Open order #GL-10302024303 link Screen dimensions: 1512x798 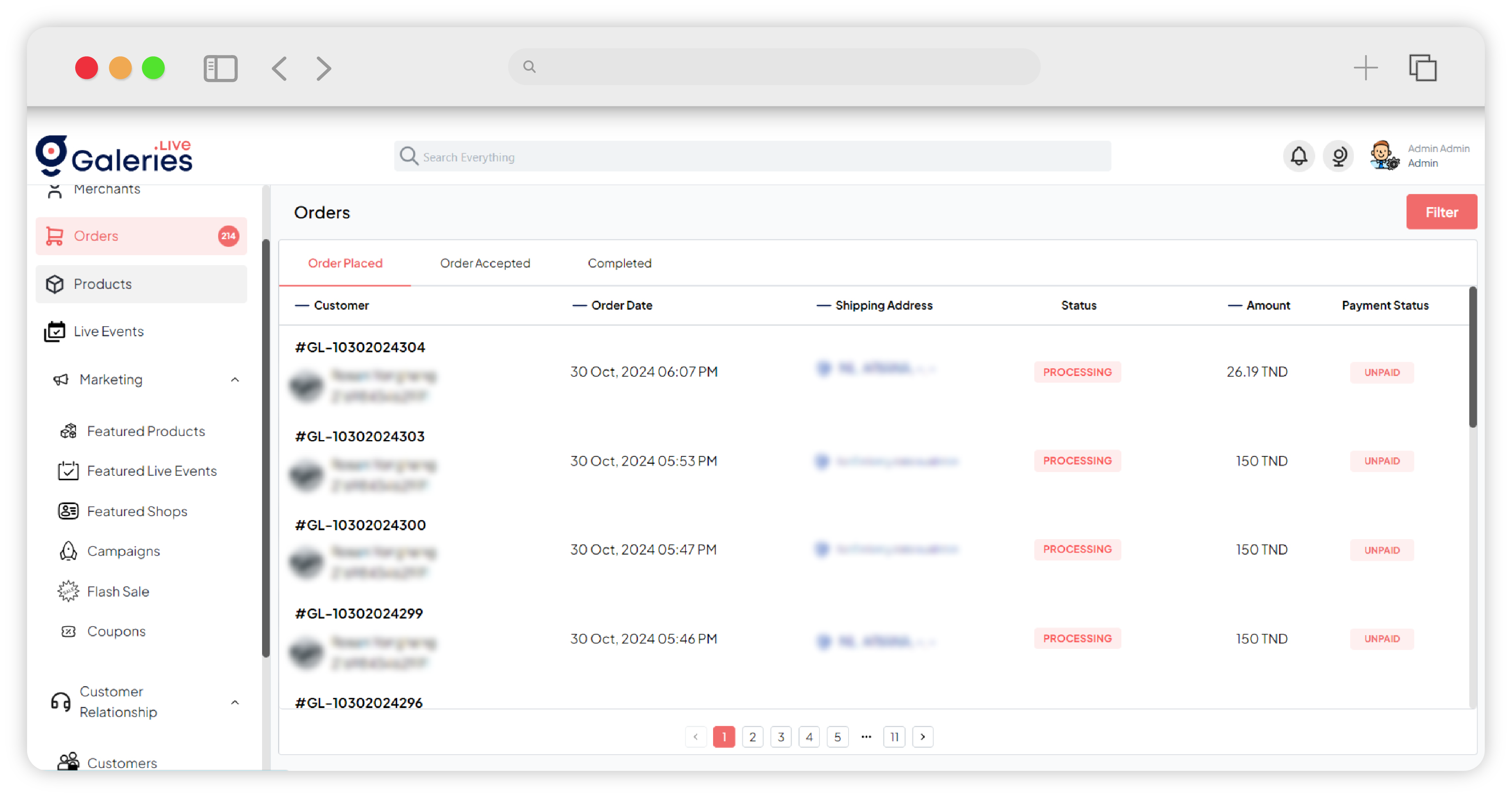pyautogui.click(x=359, y=436)
